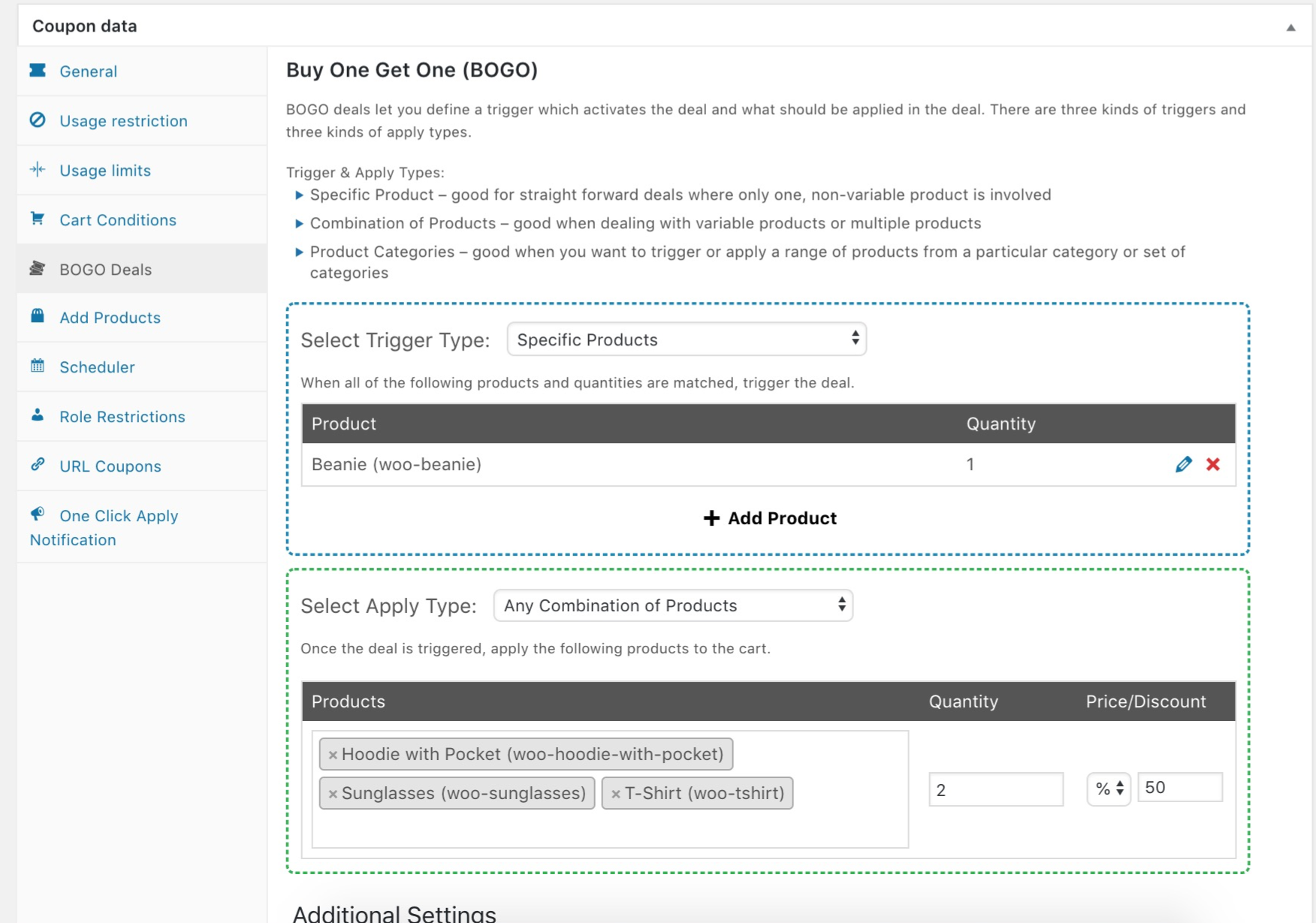Click the Usage restriction ban icon
The width and height of the screenshot is (1316, 923).
pyautogui.click(x=38, y=120)
